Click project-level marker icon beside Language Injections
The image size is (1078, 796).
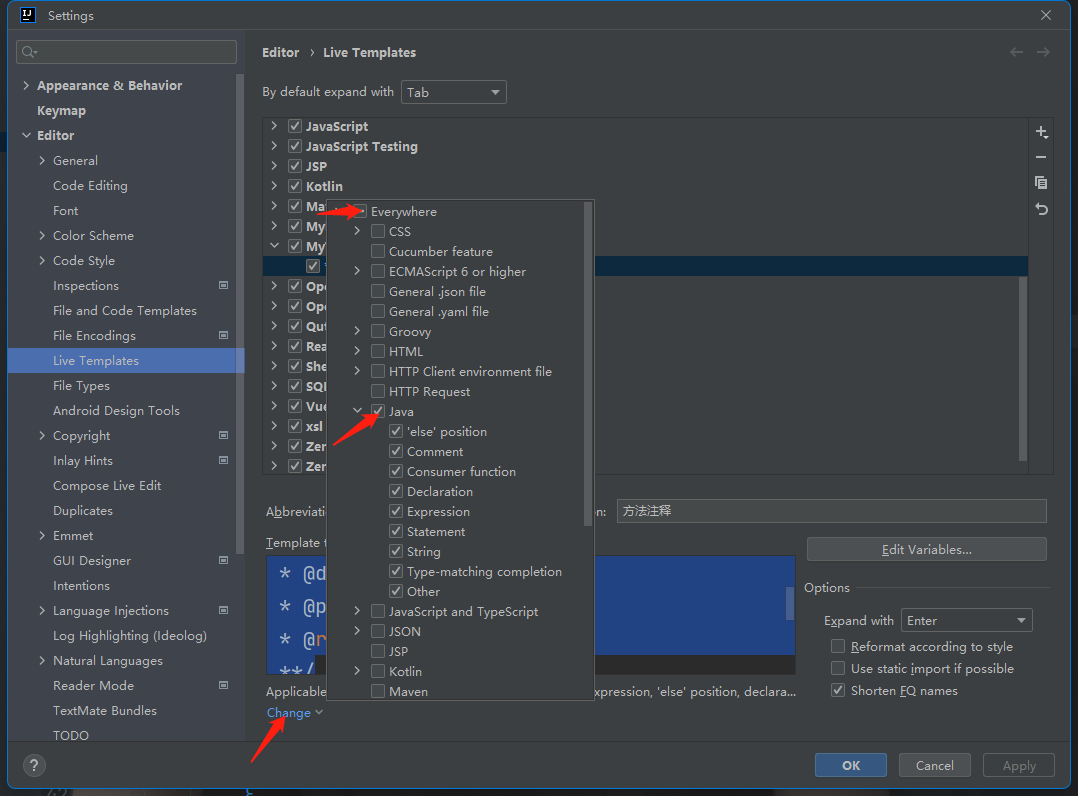click(223, 610)
